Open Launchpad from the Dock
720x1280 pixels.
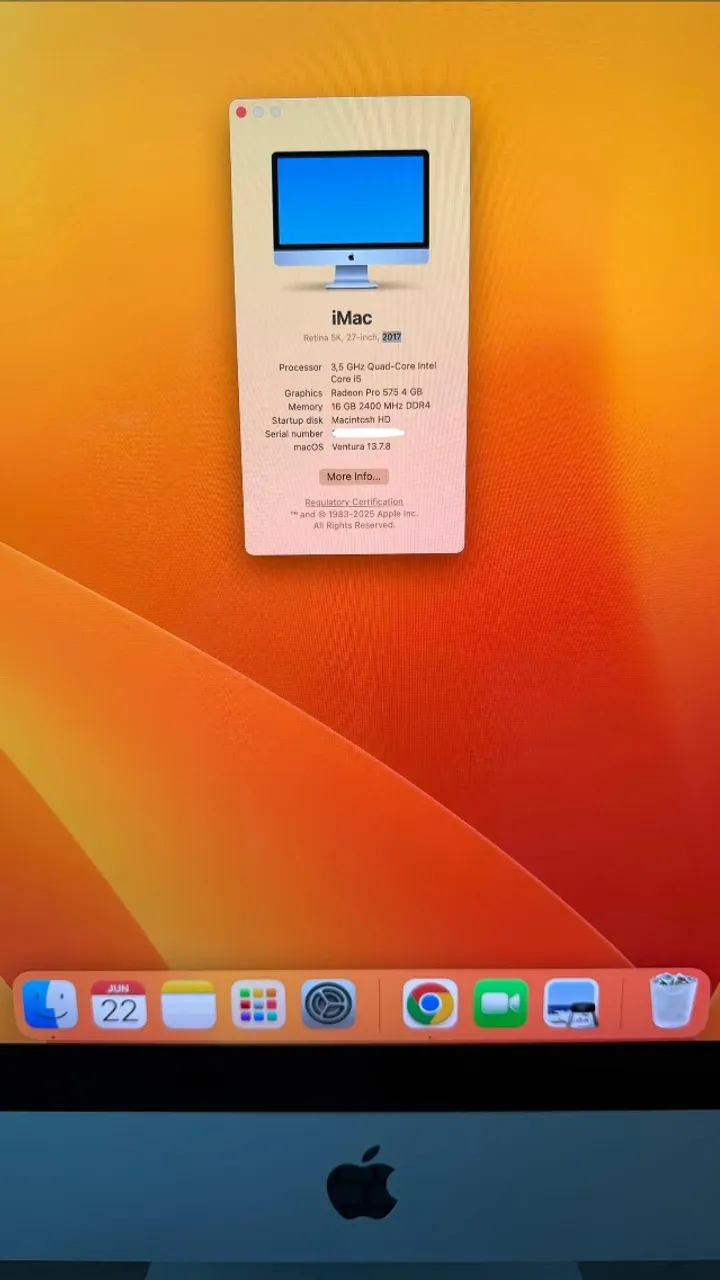[x=258, y=1004]
